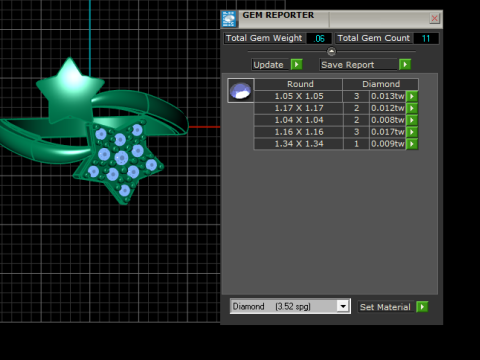Click green arrow for 0.017tw row
480x360 pixels.
click(x=412, y=132)
